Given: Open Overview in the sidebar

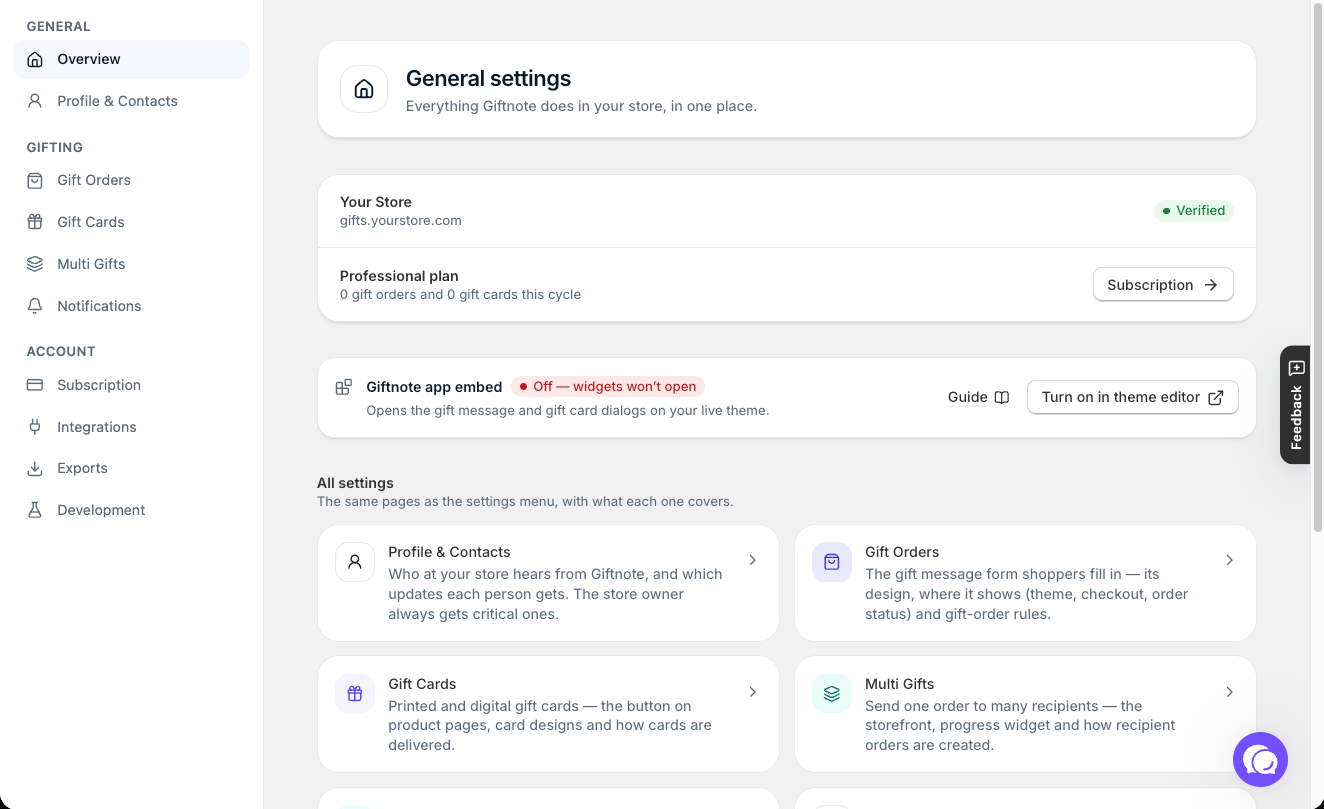Looking at the screenshot, I should 131,59.
